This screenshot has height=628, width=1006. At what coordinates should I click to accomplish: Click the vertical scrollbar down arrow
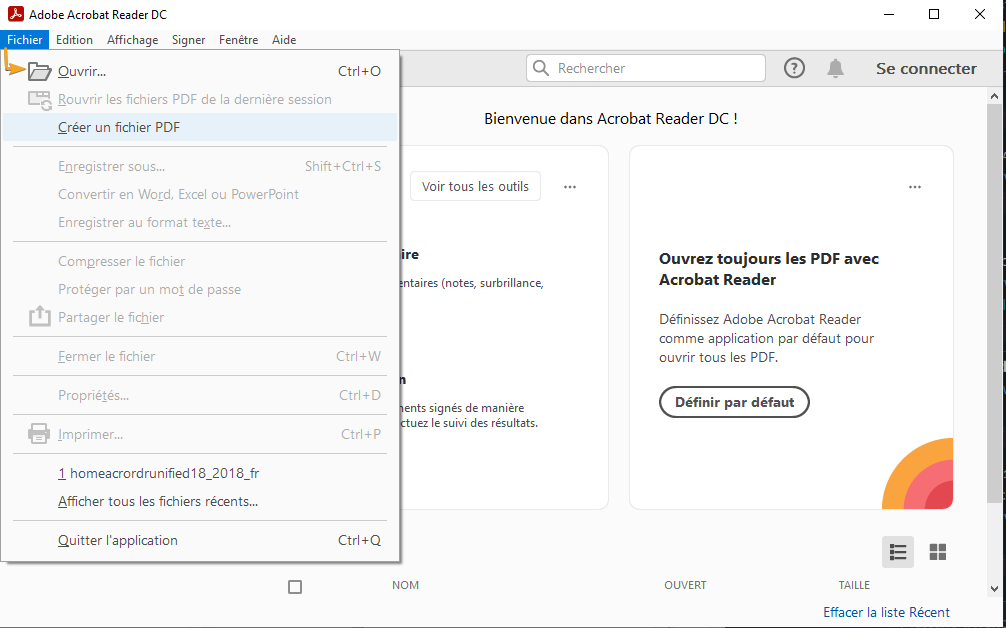(x=994, y=588)
